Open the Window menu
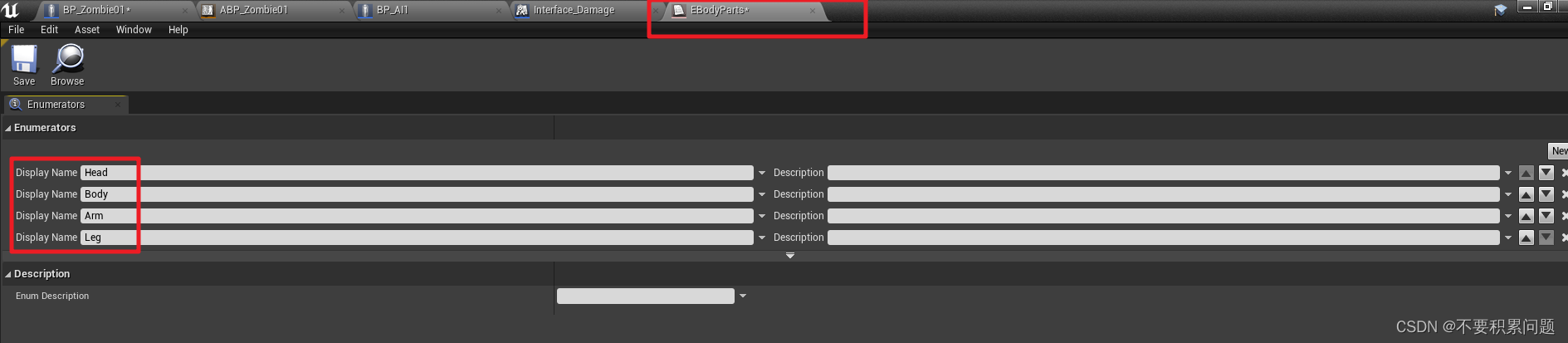 tap(134, 30)
